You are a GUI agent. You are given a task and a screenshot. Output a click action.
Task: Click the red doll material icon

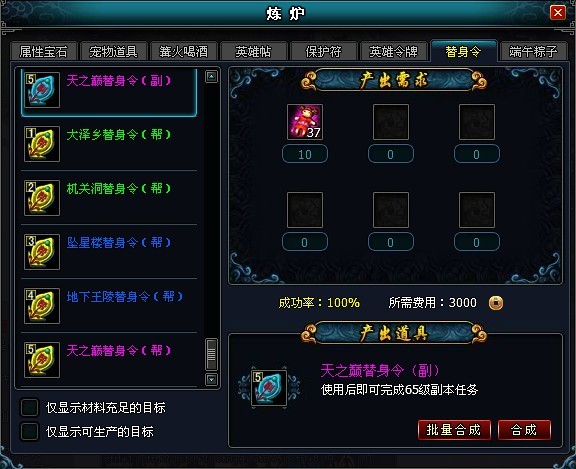click(305, 122)
